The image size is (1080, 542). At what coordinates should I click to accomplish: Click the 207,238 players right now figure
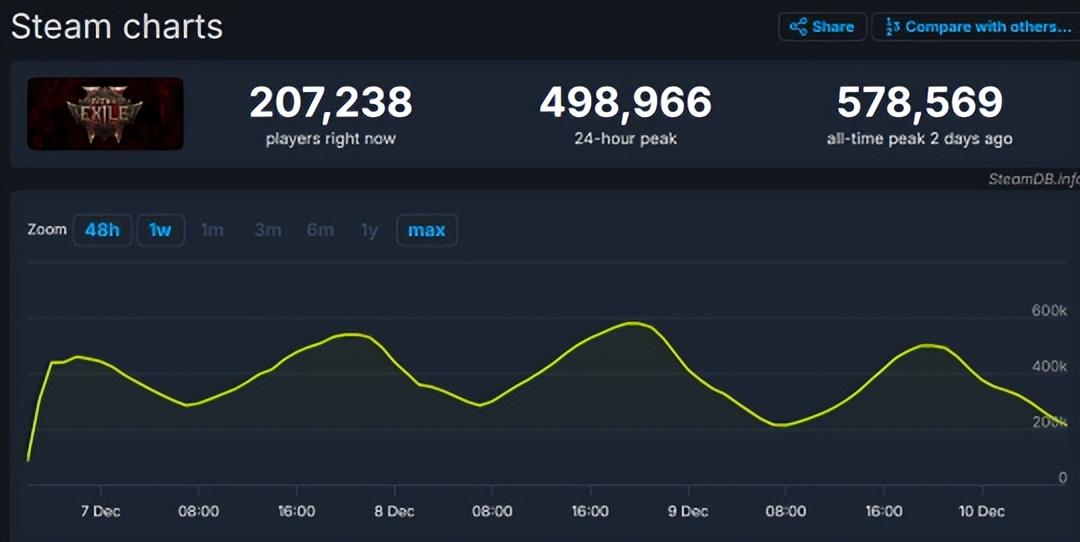(330, 103)
